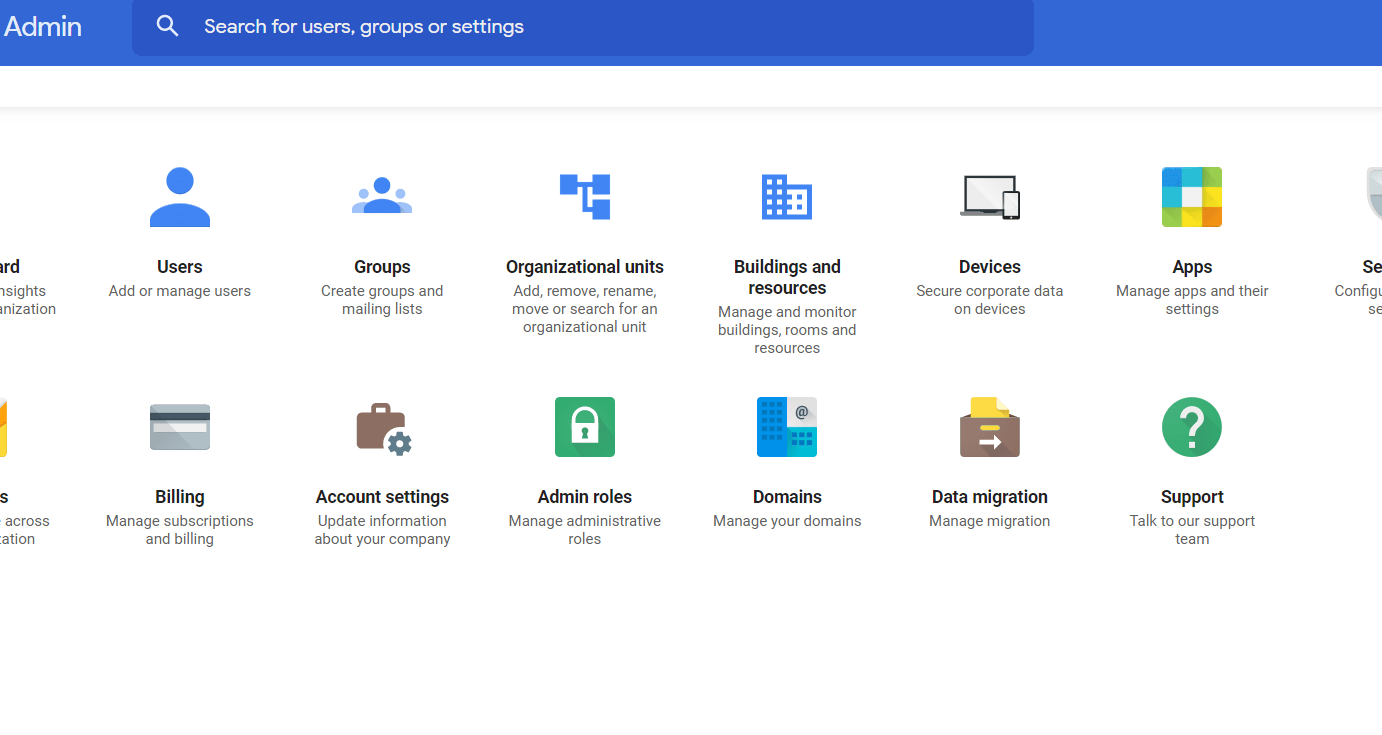Click the Users title link
1382x735 pixels.
click(180, 267)
